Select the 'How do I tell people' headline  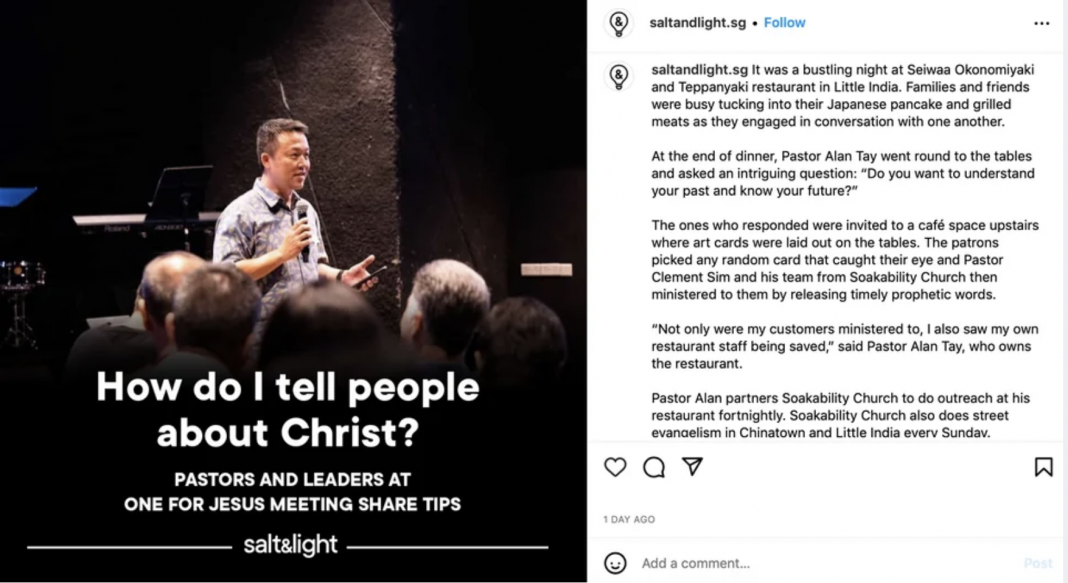click(287, 409)
